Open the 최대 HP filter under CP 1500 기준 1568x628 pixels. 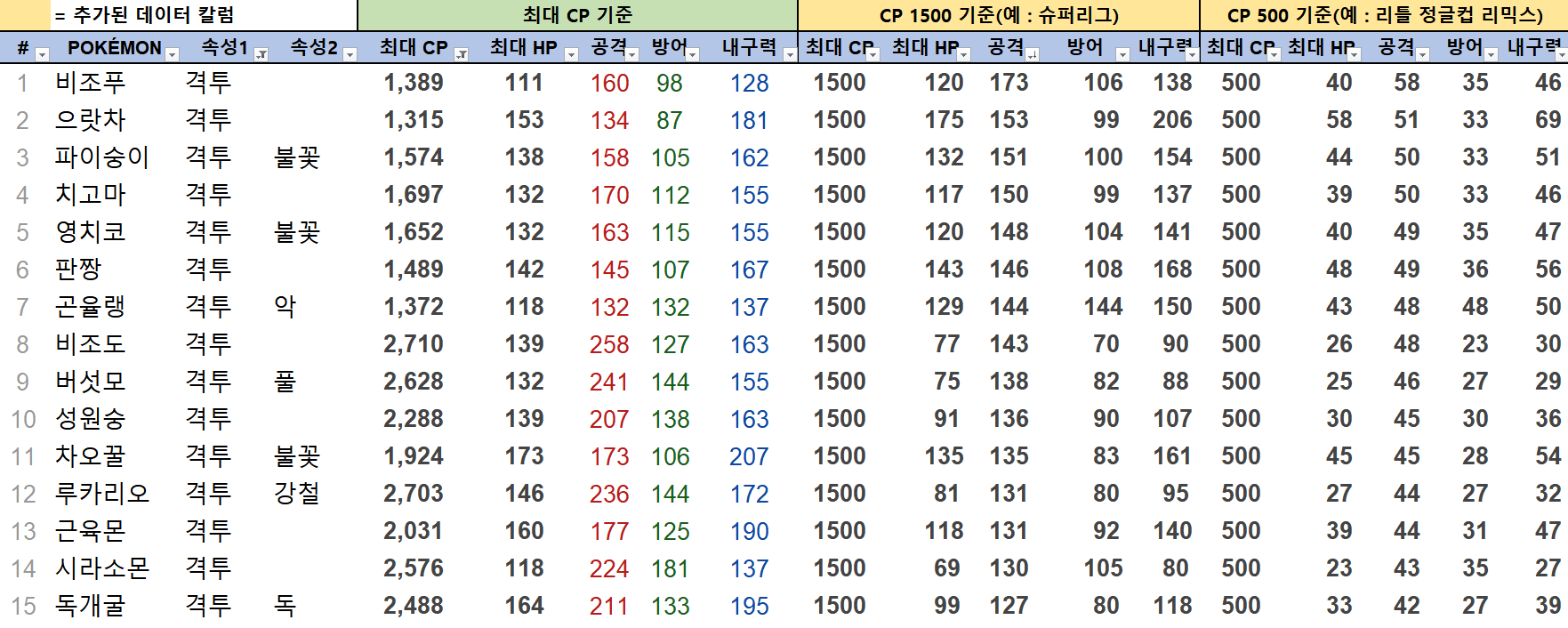[963, 55]
